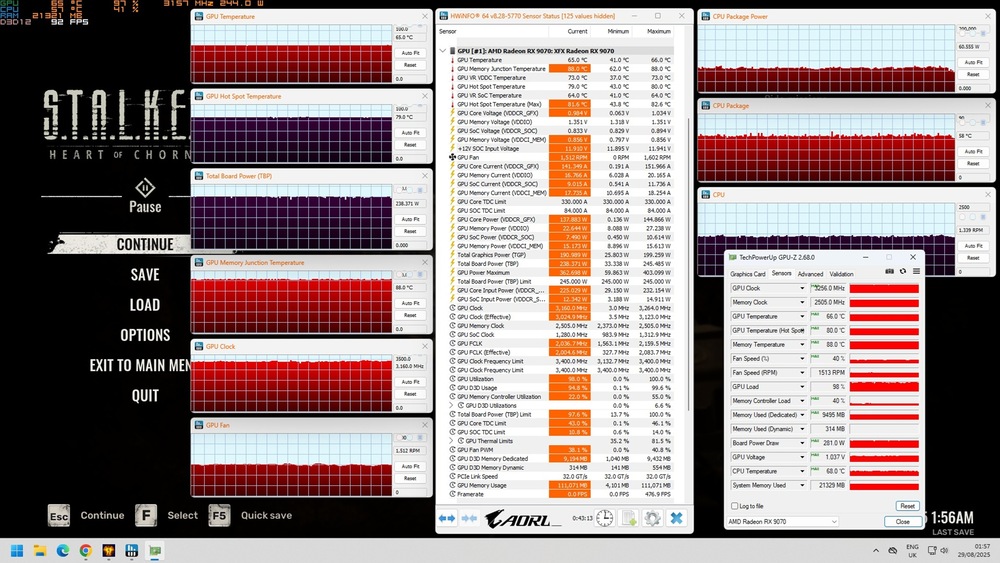Image resolution: width=1000 pixels, height=563 pixels.
Task: Click the GPU-Z refresh icon
Action: click(903, 271)
